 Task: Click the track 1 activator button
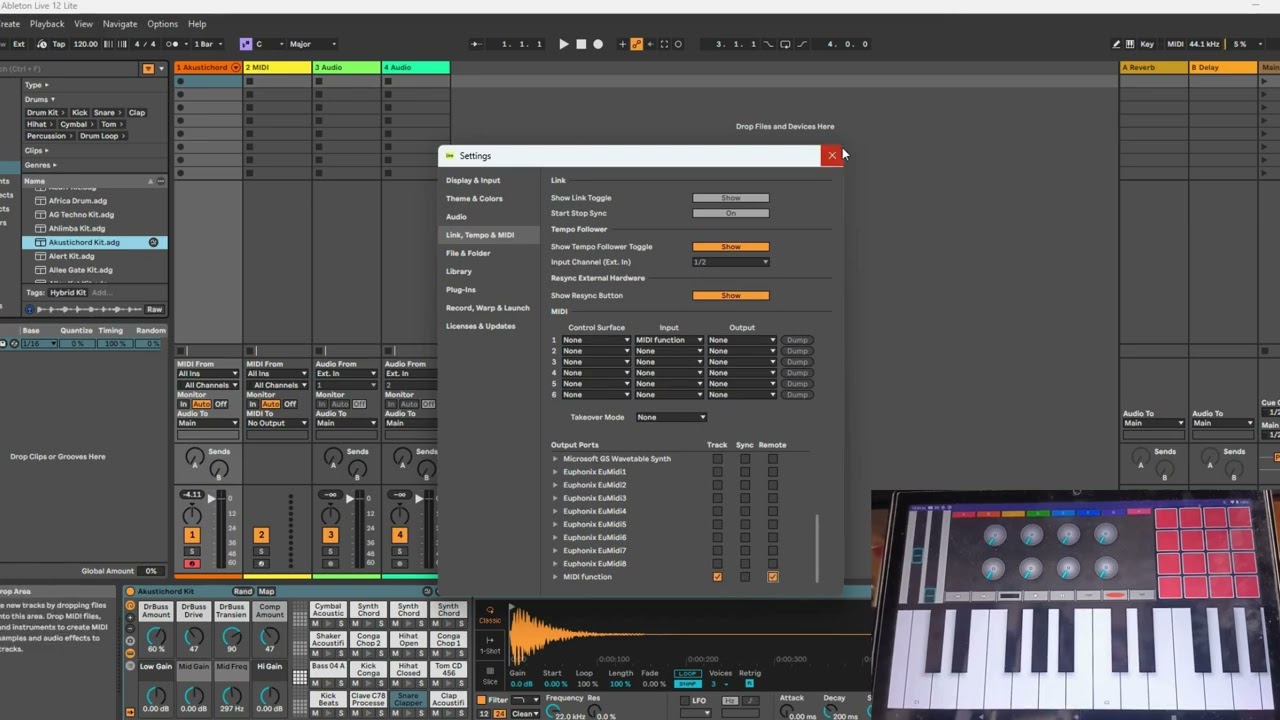(x=192, y=535)
